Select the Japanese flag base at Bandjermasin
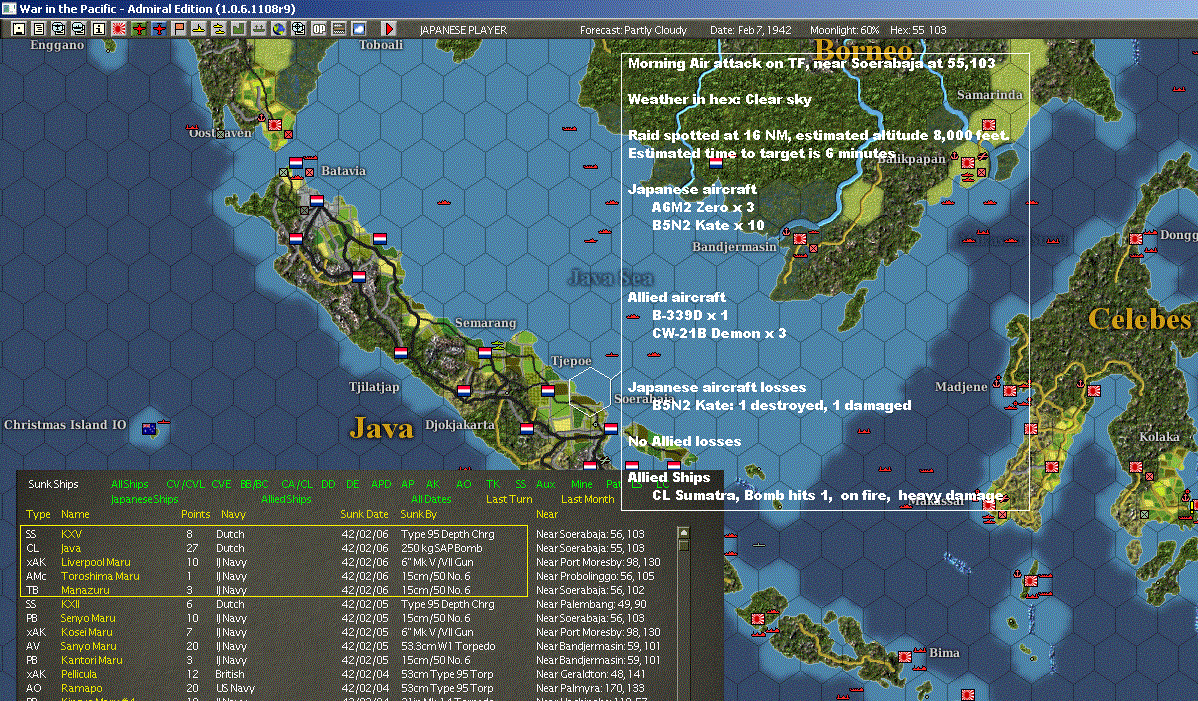Image resolution: width=1198 pixels, height=701 pixels. click(799, 238)
